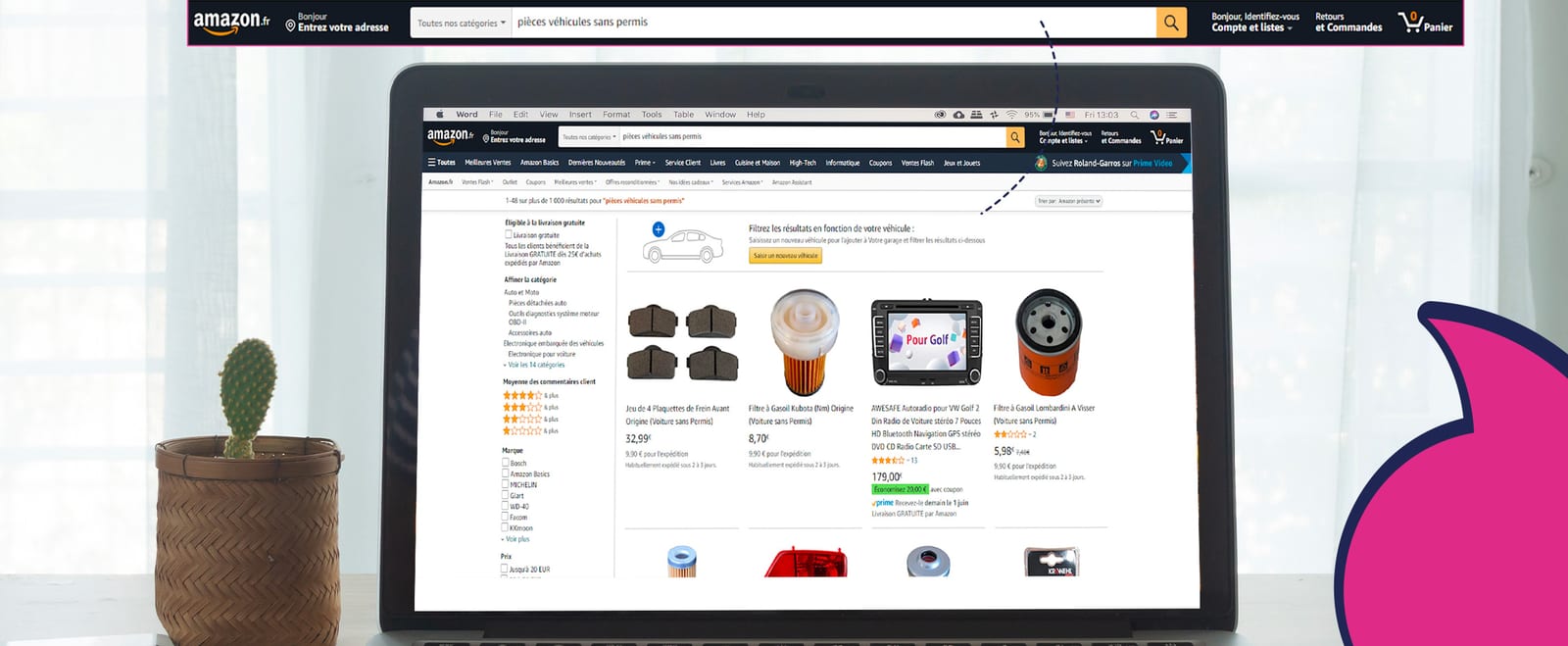This screenshot has width=1568, height=646.
Task: Click the search field on the laptop screen
Action: coord(812,137)
